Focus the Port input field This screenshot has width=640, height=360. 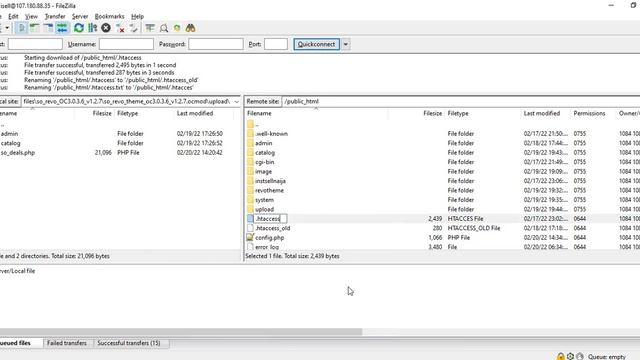(x=276, y=44)
